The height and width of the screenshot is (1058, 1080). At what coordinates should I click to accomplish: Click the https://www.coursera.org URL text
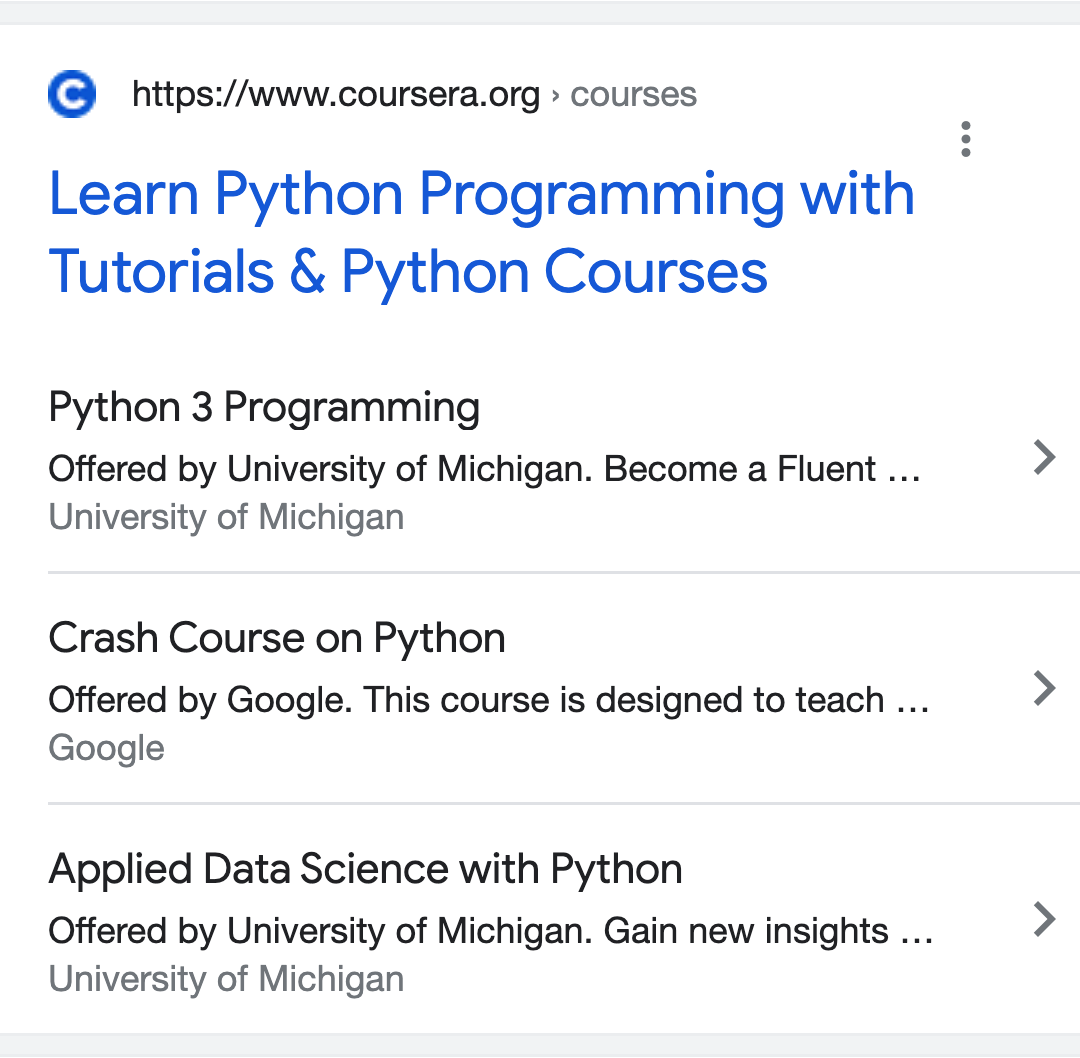click(x=336, y=95)
